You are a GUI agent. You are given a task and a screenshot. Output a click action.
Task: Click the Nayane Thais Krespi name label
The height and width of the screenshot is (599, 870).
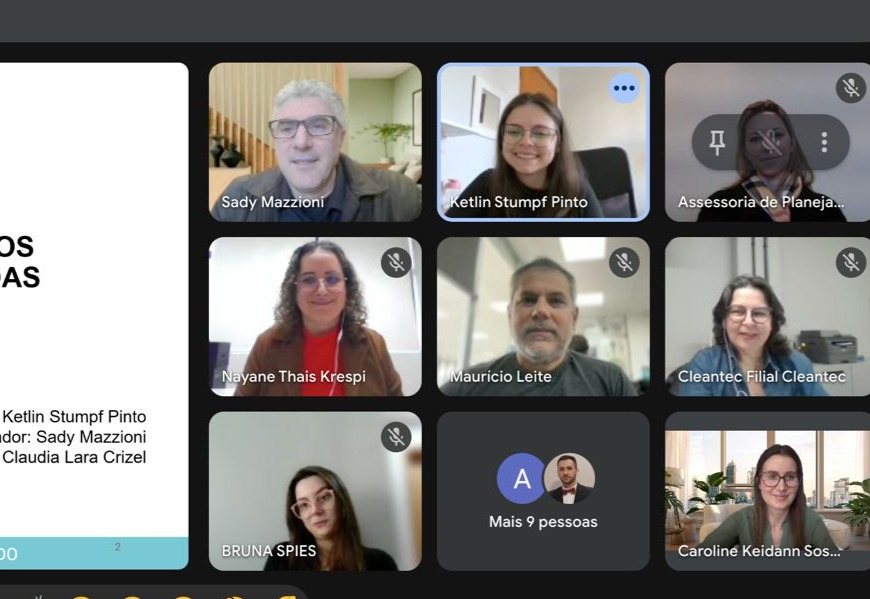(x=294, y=377)
